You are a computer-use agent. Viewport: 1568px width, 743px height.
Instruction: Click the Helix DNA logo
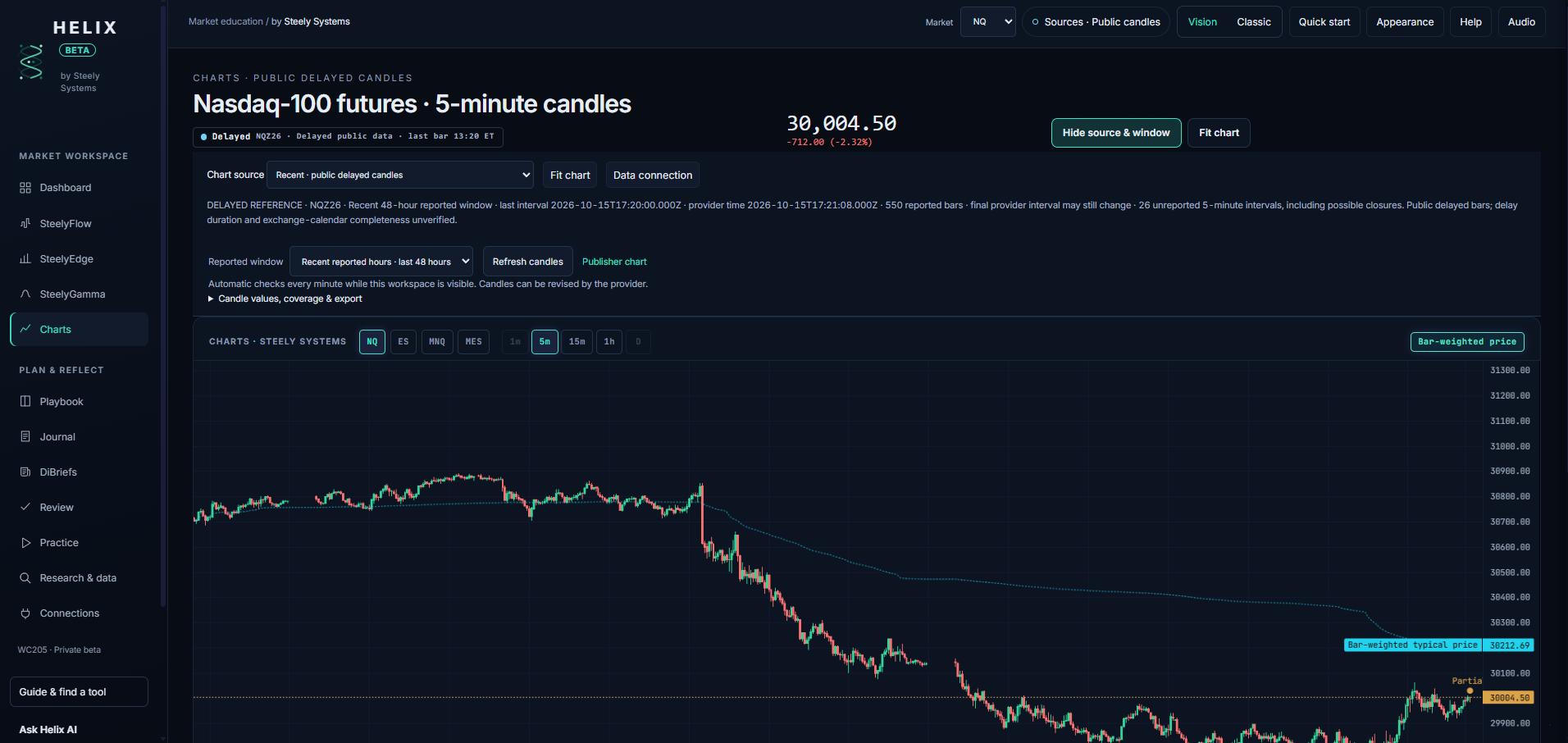pyautogui.click(x=31, y=62)
